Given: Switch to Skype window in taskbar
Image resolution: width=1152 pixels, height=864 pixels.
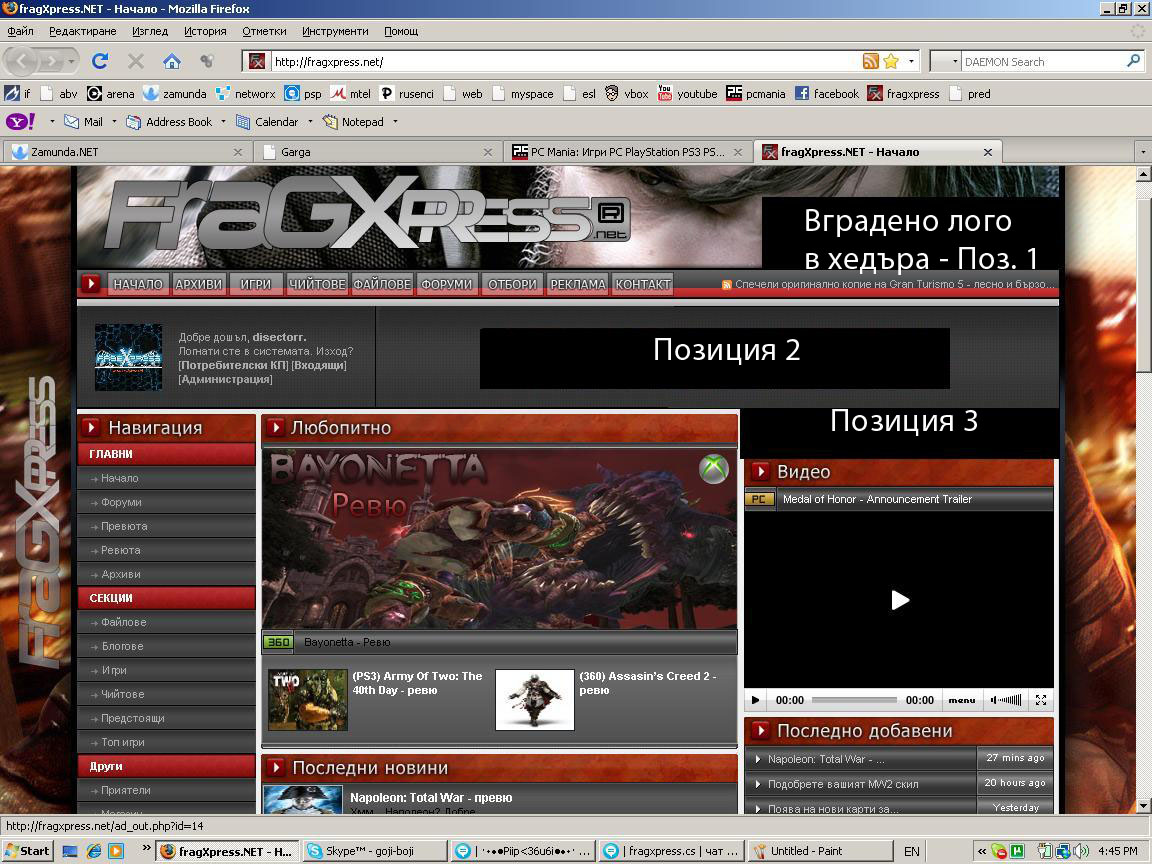Looking at the screenshot, I should coord(375,851).
